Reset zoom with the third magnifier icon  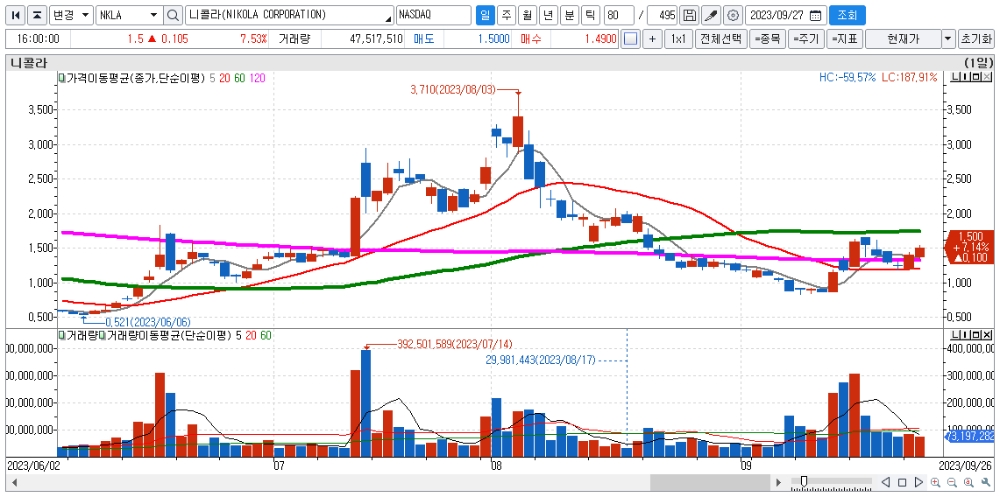pos(967,482)
